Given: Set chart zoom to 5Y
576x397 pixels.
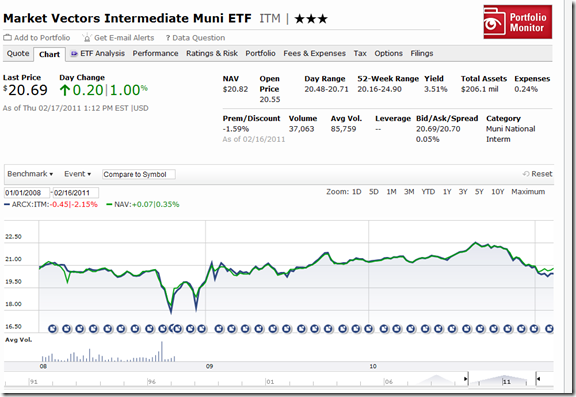Looking at the screenshot, I should click(x=479, y=192).
